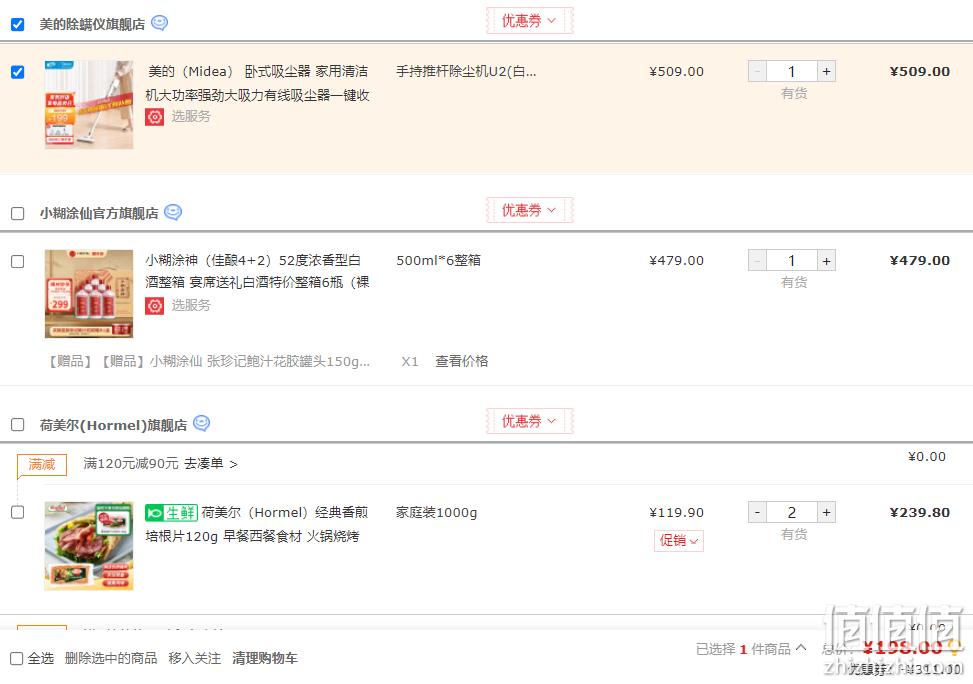The width and height of the screenshot is (973, 684).
Task: Decrease quantity of Hormel bacon
Action: (757, 513)
